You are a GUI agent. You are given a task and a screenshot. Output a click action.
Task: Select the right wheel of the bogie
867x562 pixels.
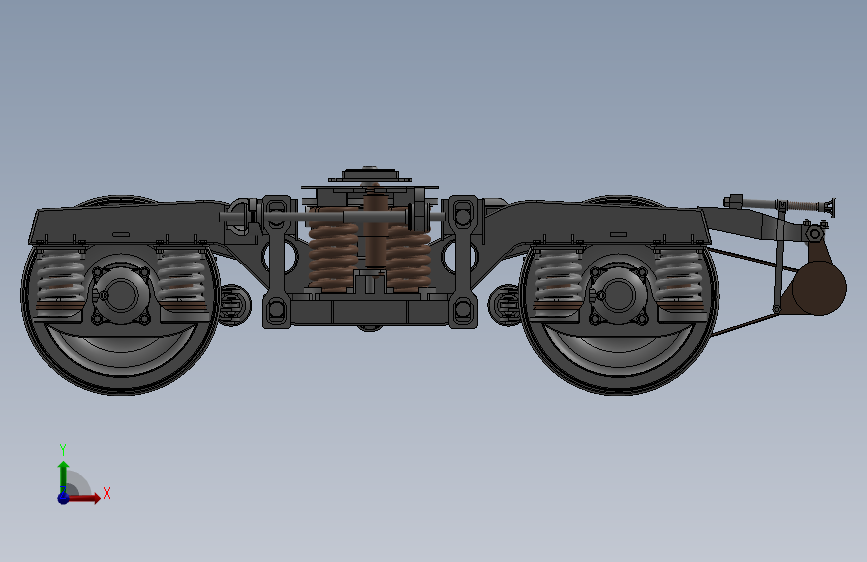point(619,295)
